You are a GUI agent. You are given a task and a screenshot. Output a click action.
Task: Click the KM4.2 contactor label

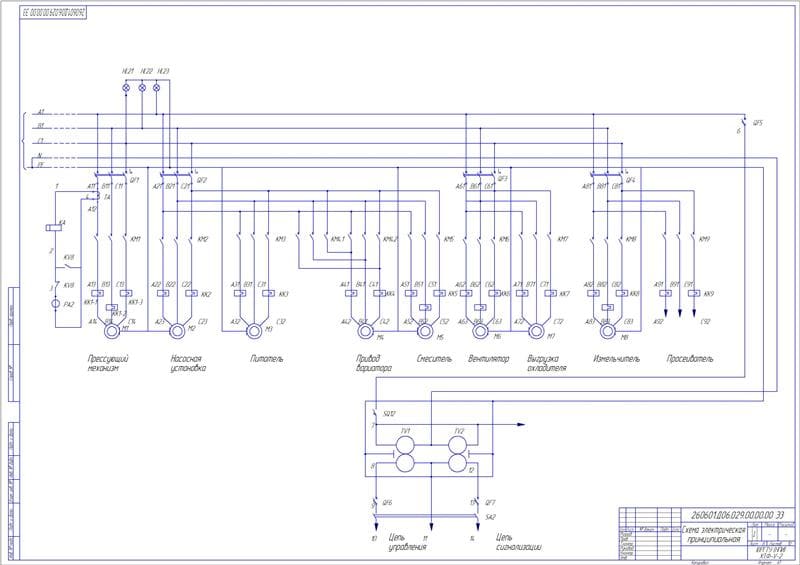tap(390, 239)
